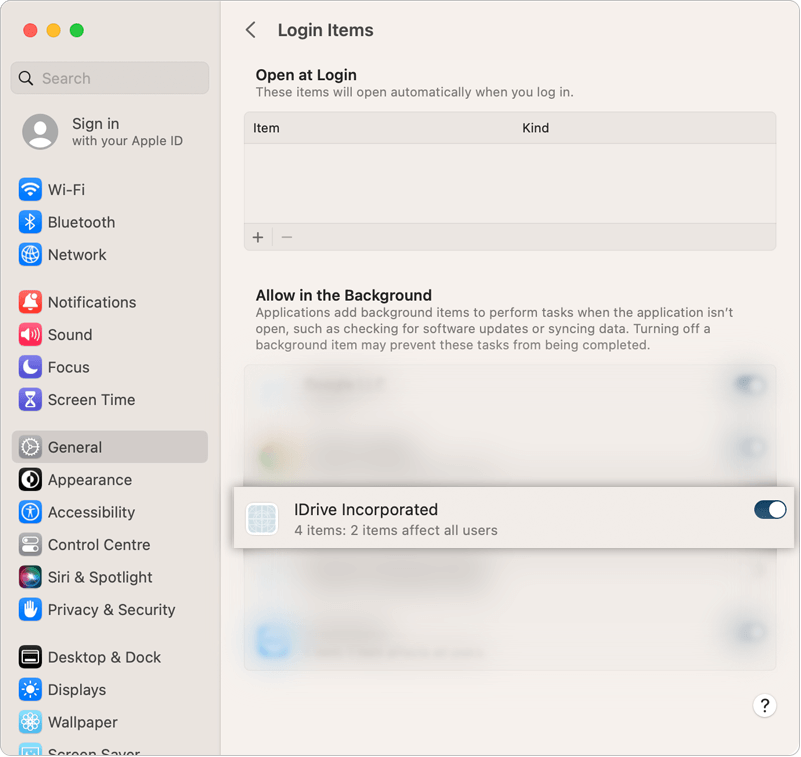Open Wi-Fi settings pane

(110, 190)
